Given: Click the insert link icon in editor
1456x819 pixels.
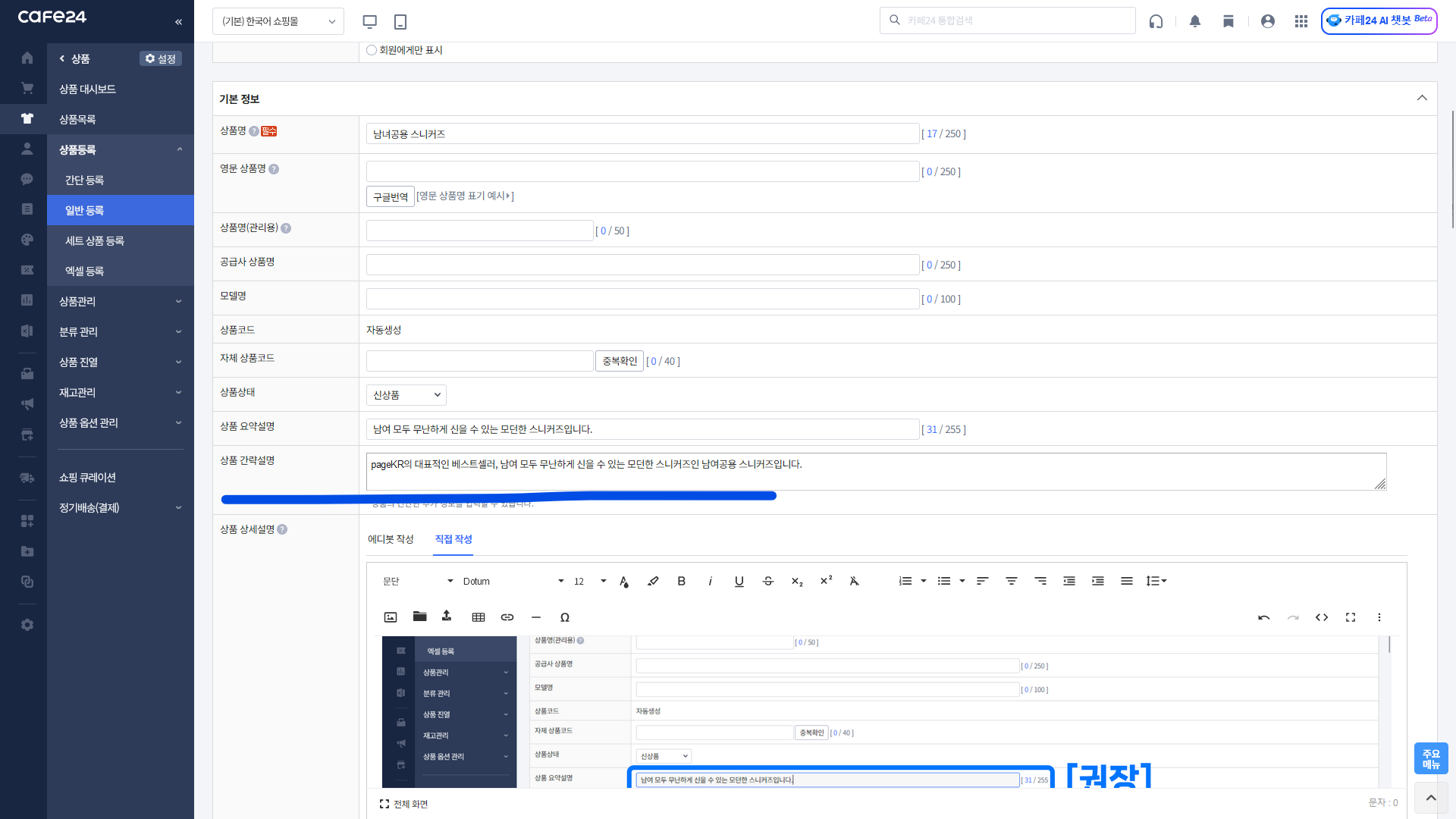Looking at the screenshot, I should 507,617.
